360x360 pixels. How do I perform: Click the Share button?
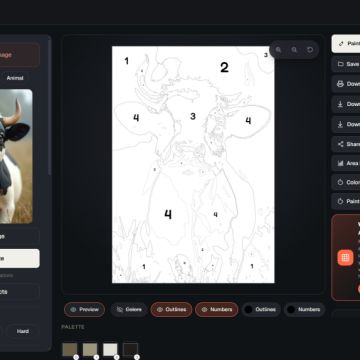click(346, 144)
